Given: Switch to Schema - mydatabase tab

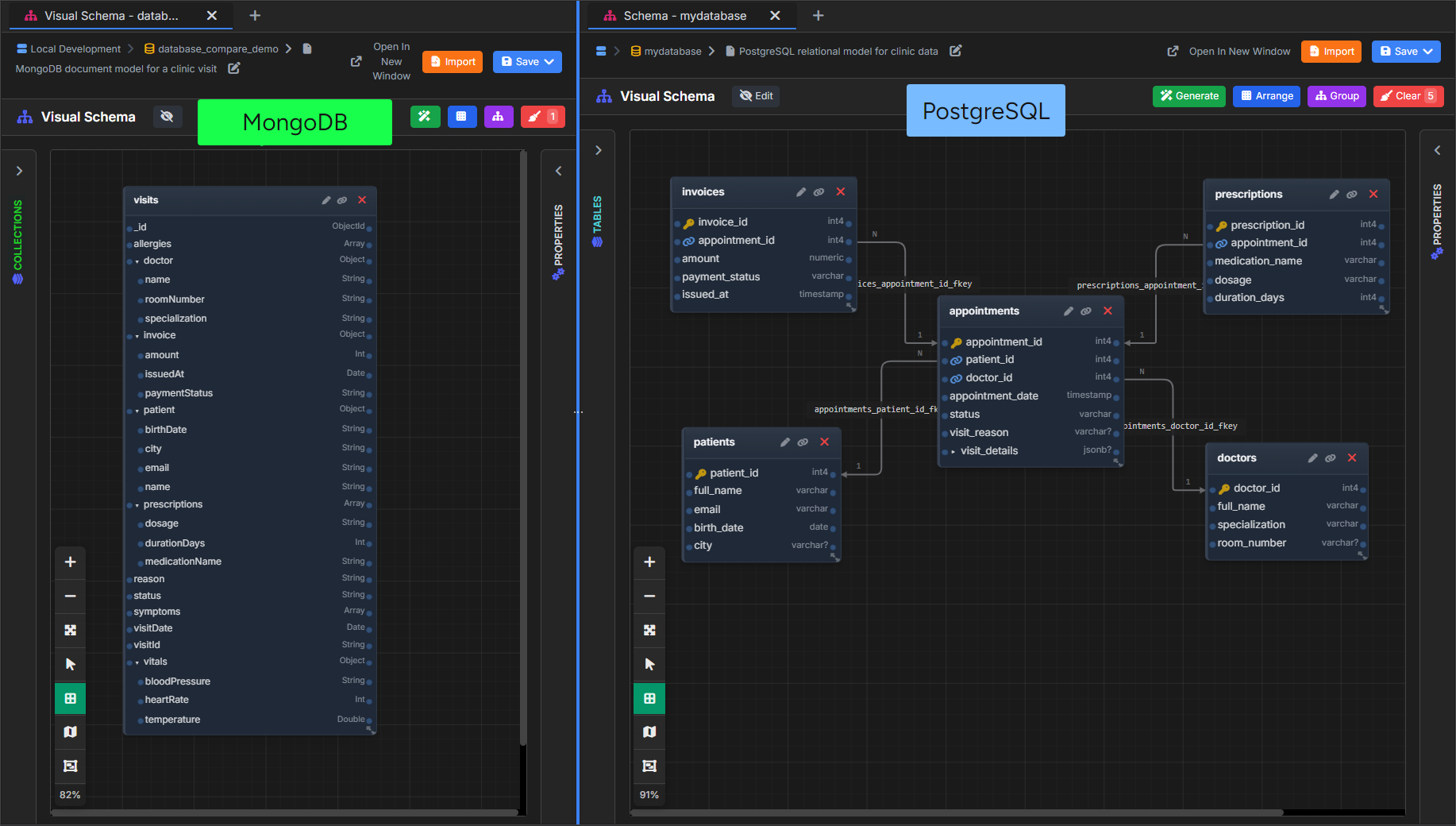Looking at the screenshot, I should pos(684,16).
